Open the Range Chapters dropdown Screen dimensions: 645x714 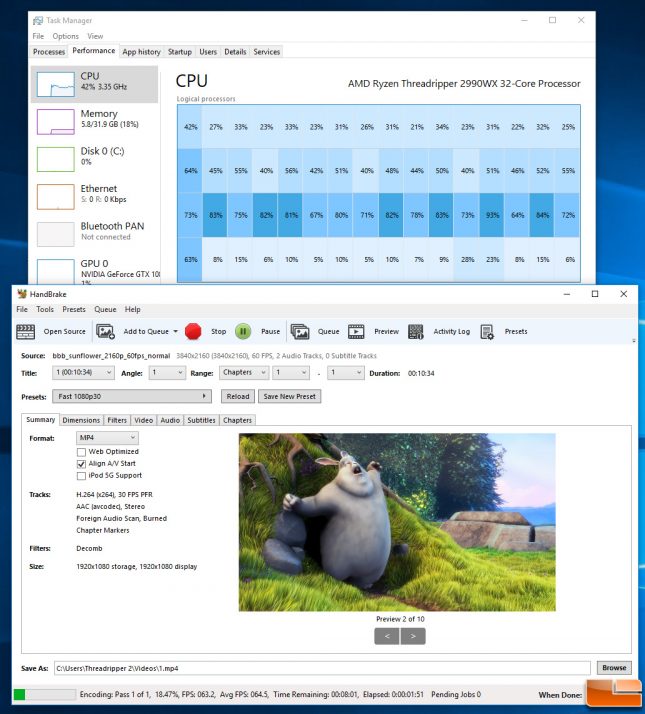point(244,372)
